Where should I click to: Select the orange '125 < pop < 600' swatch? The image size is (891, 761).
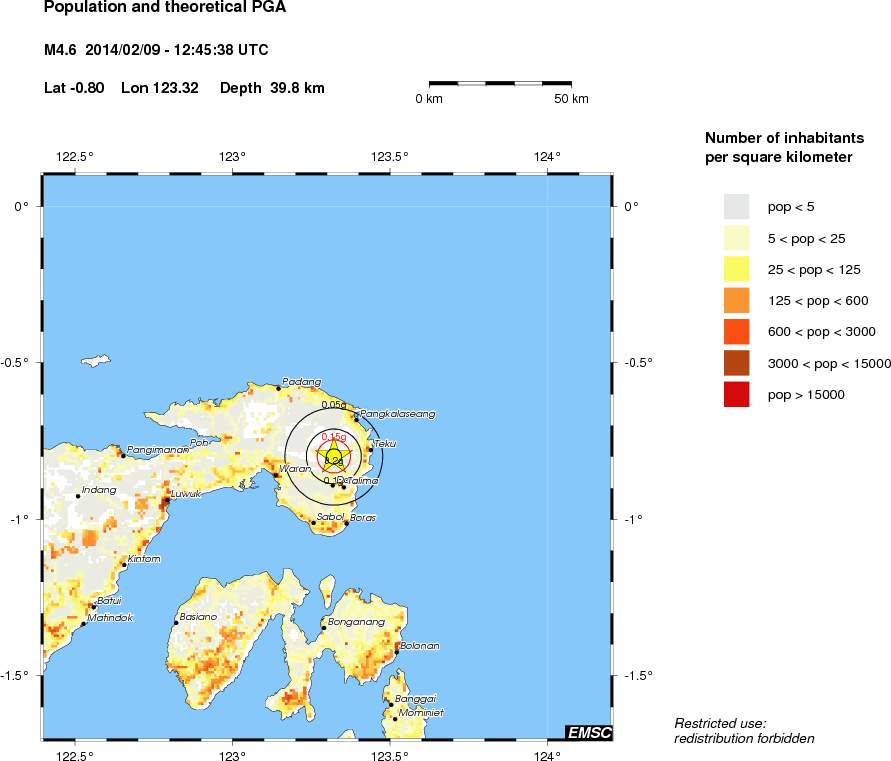click(736, 300)
